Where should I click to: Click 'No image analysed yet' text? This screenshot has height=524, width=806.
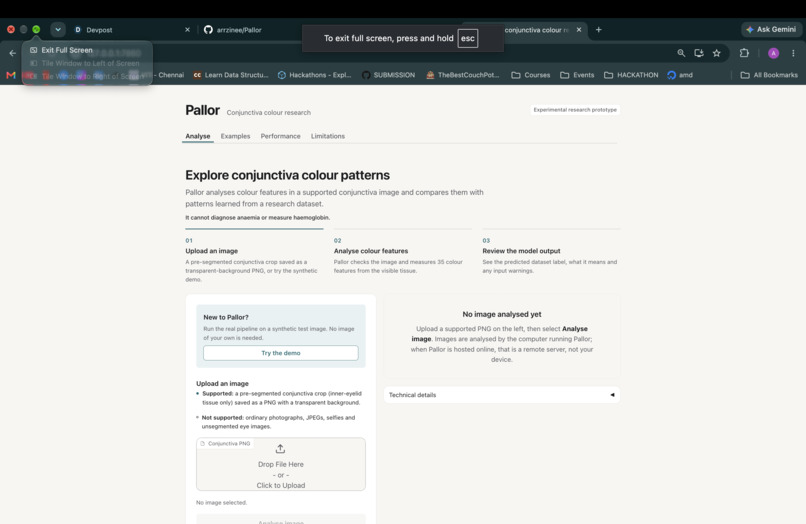502,314
